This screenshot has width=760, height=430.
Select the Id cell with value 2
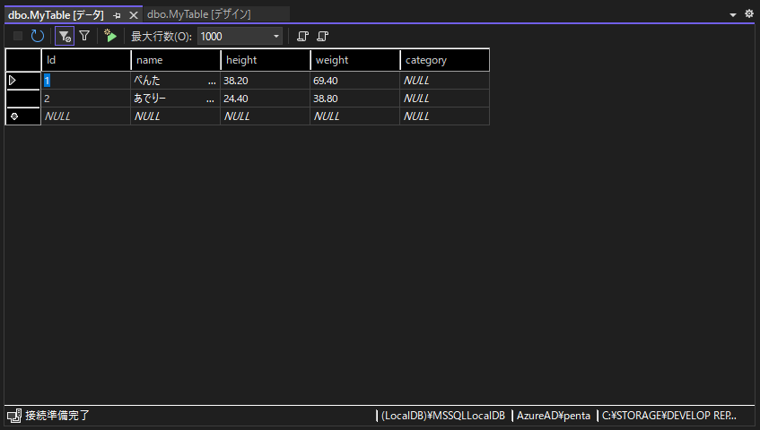(86, 98)
